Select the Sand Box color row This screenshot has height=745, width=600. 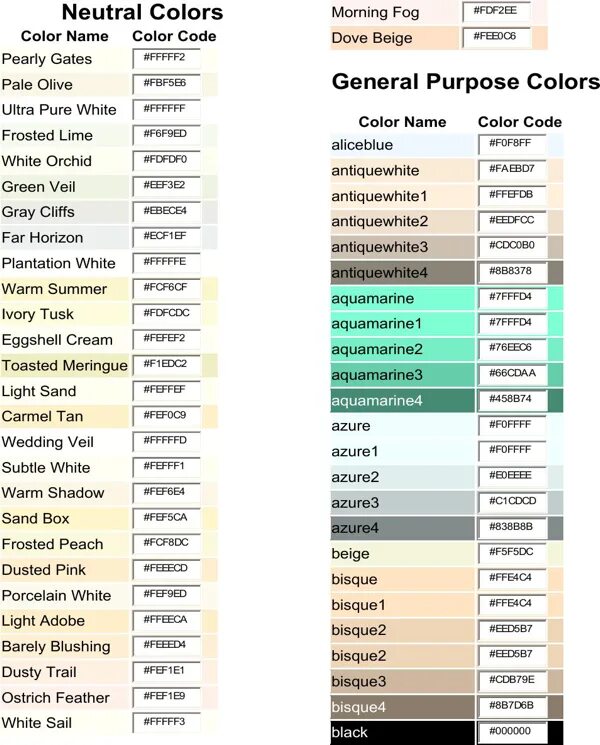point(109,519)
